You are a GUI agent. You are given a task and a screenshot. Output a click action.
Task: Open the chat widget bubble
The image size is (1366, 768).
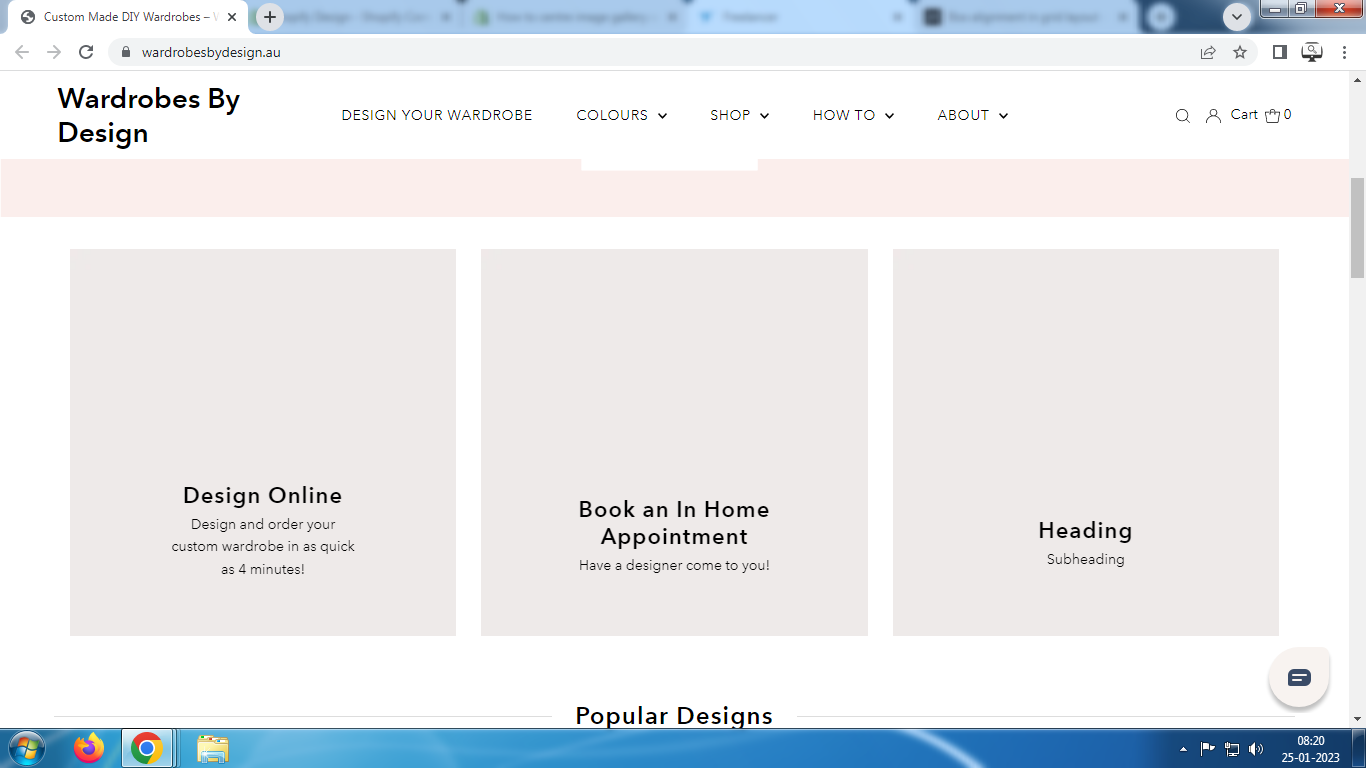point(1299,678)
